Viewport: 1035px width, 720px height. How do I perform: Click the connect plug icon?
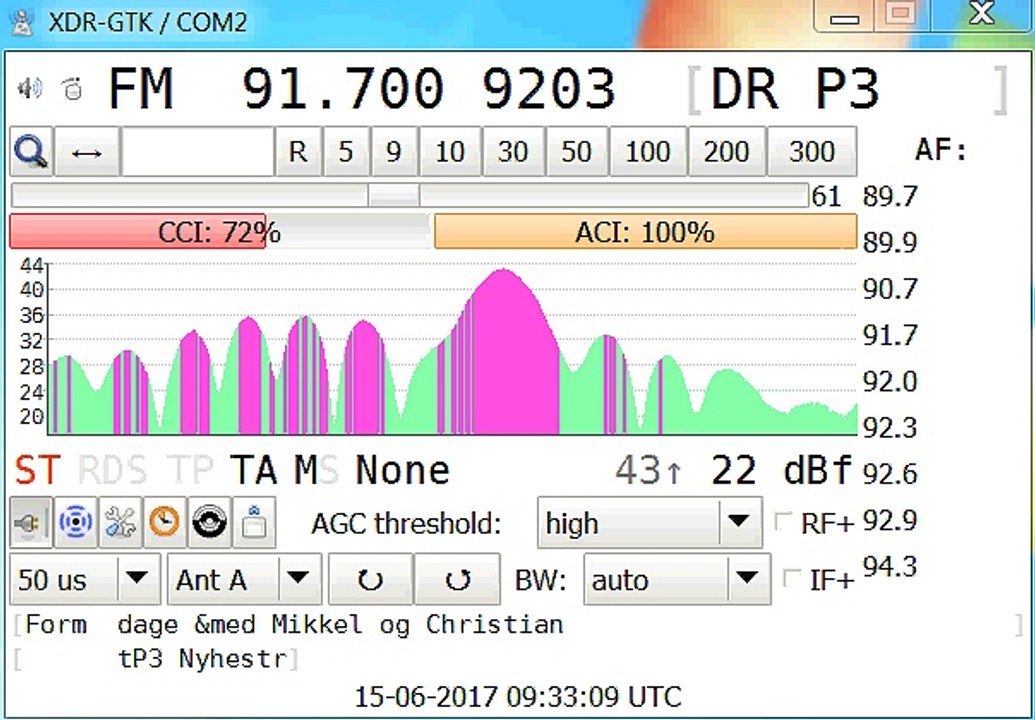pos(30,523)
